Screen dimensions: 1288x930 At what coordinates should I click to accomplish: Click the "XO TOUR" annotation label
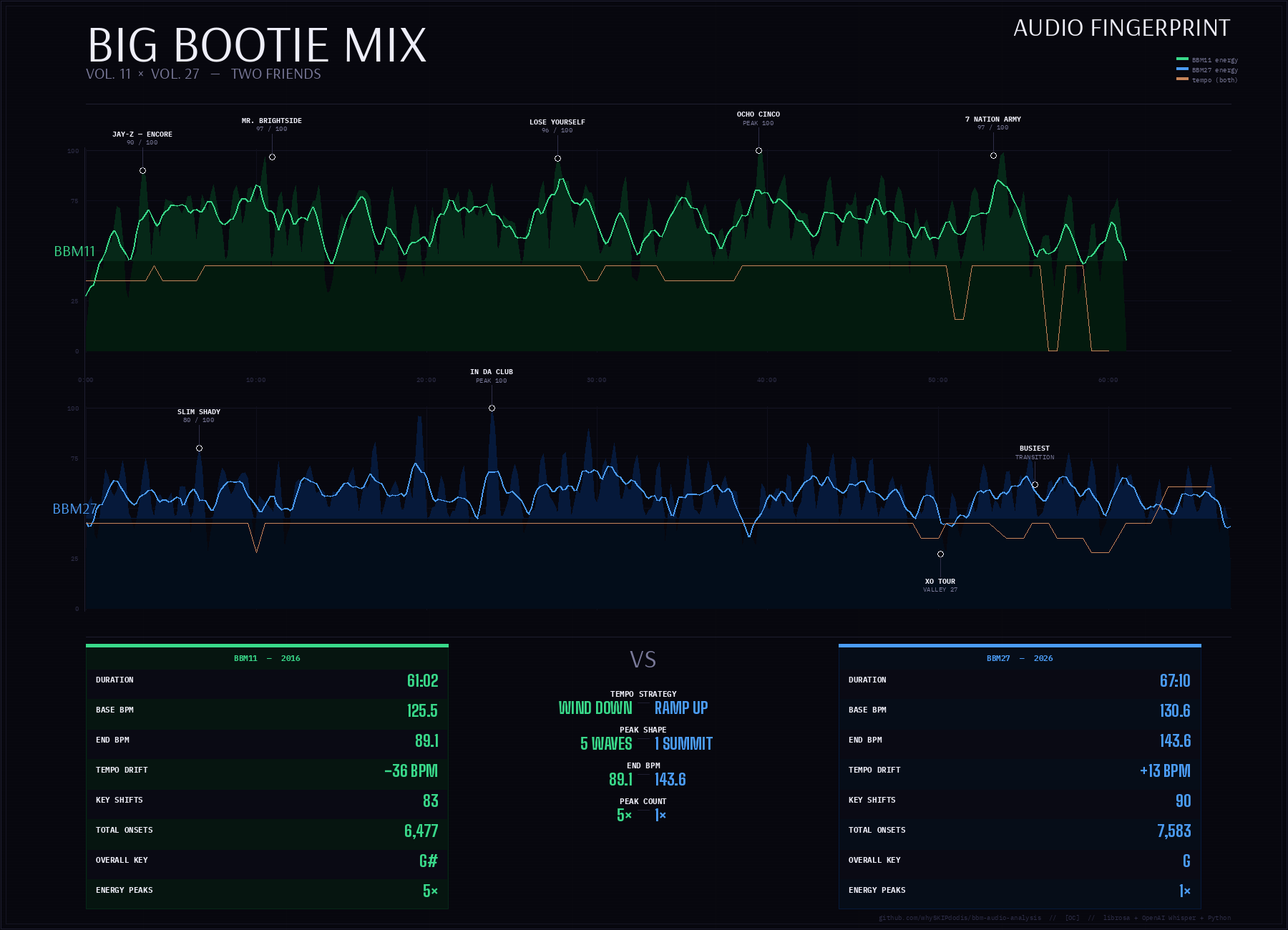[x=940, y=582]
